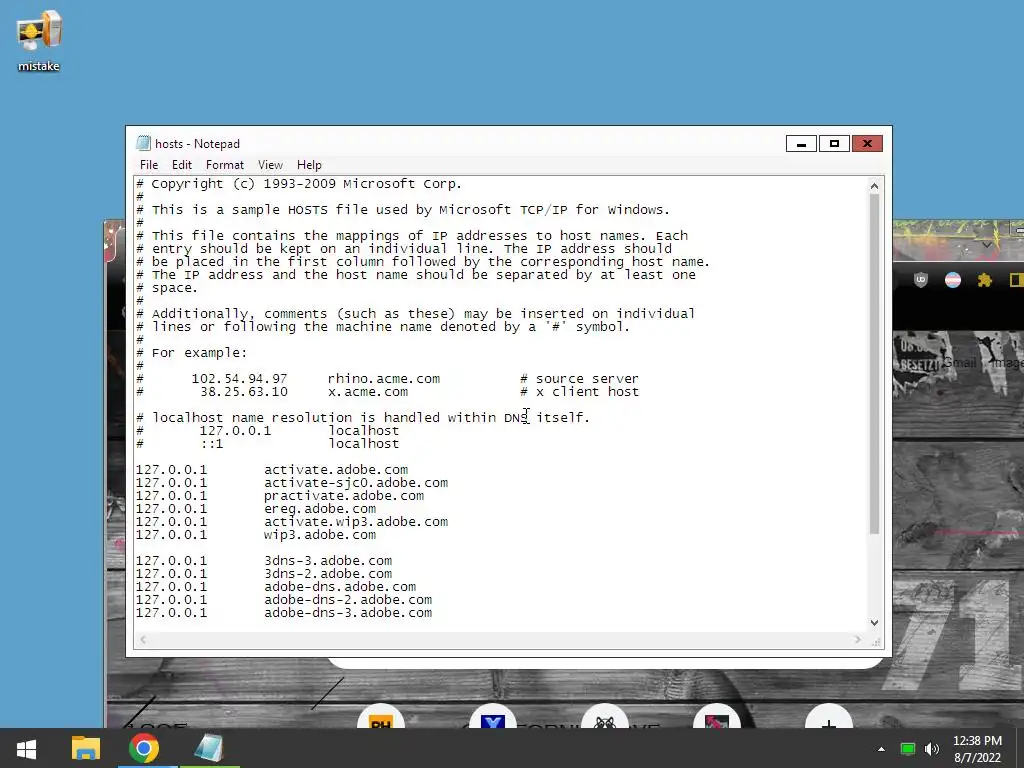Viewport: 1024px width, 768px height.
Task: Click the Notepad title bar icon
Action: tap(143, 144)
